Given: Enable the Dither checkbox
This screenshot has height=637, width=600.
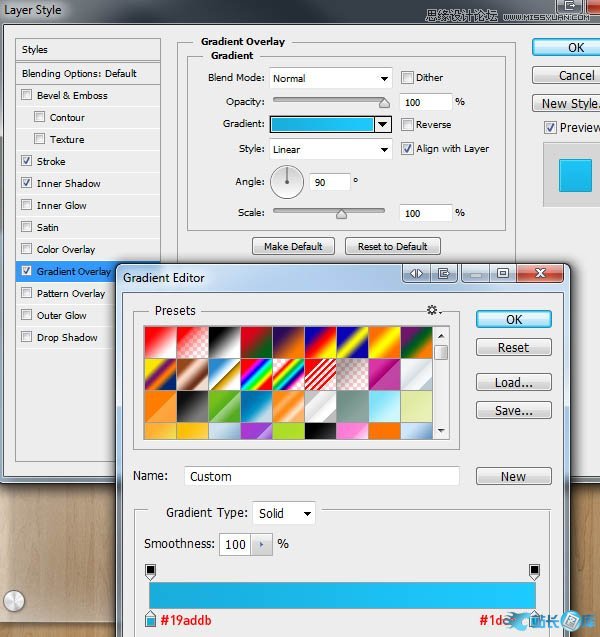Looking at the screenshot, I should pyautogui.click(x=408, y=78).
